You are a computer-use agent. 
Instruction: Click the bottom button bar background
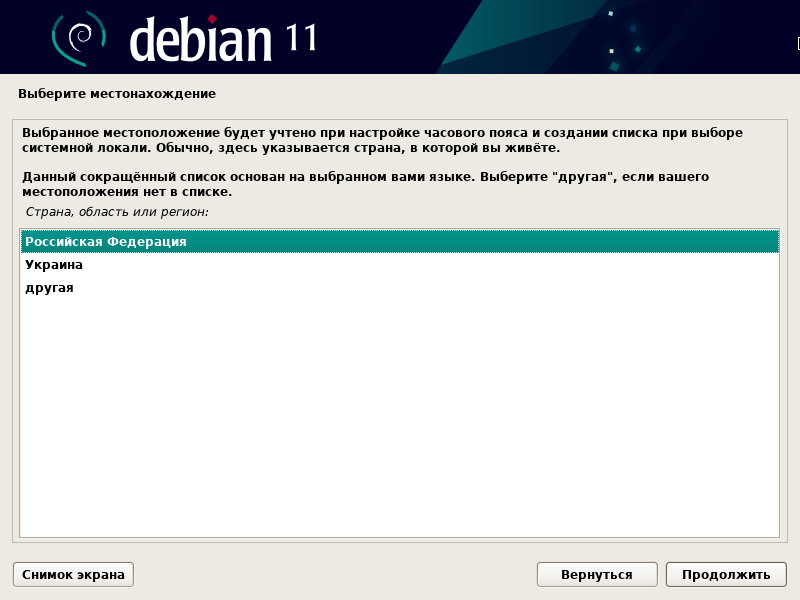[x=350, y=574]
